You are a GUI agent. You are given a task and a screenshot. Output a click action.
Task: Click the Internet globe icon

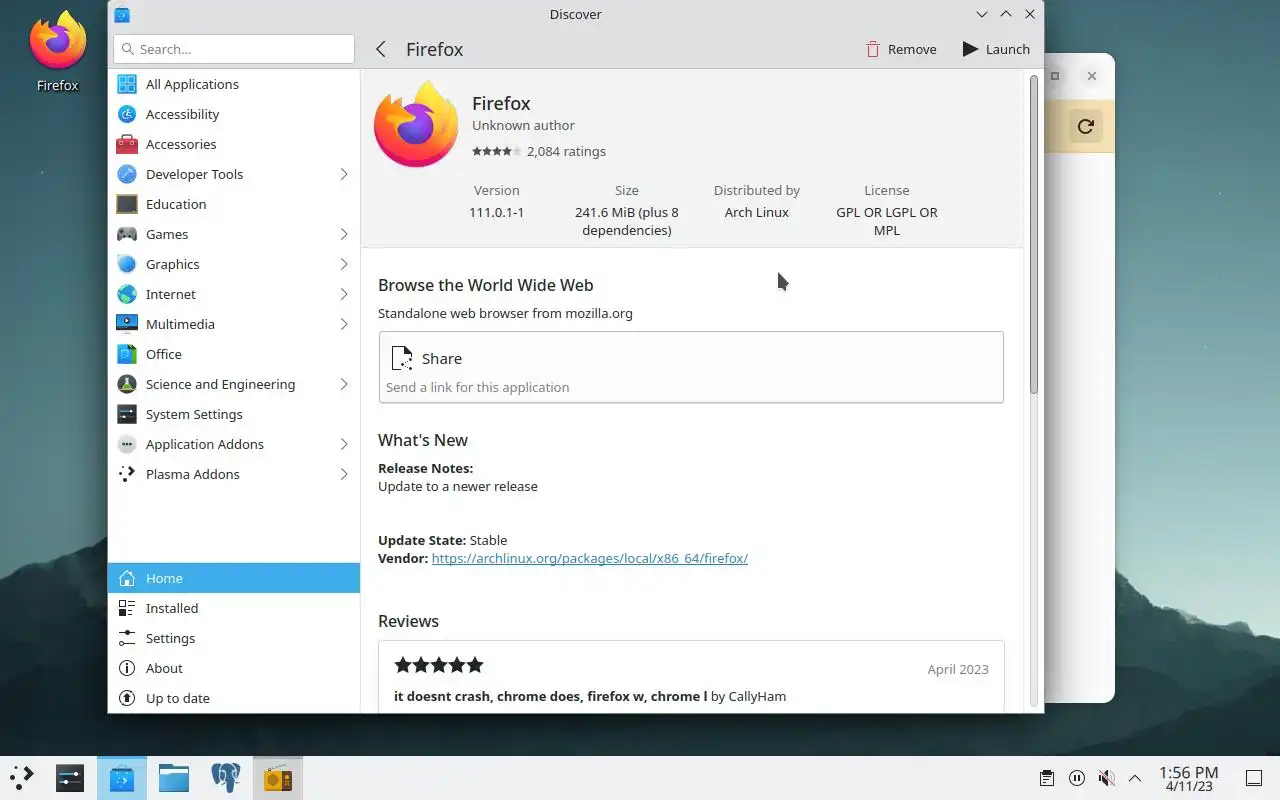pos(127,294)
